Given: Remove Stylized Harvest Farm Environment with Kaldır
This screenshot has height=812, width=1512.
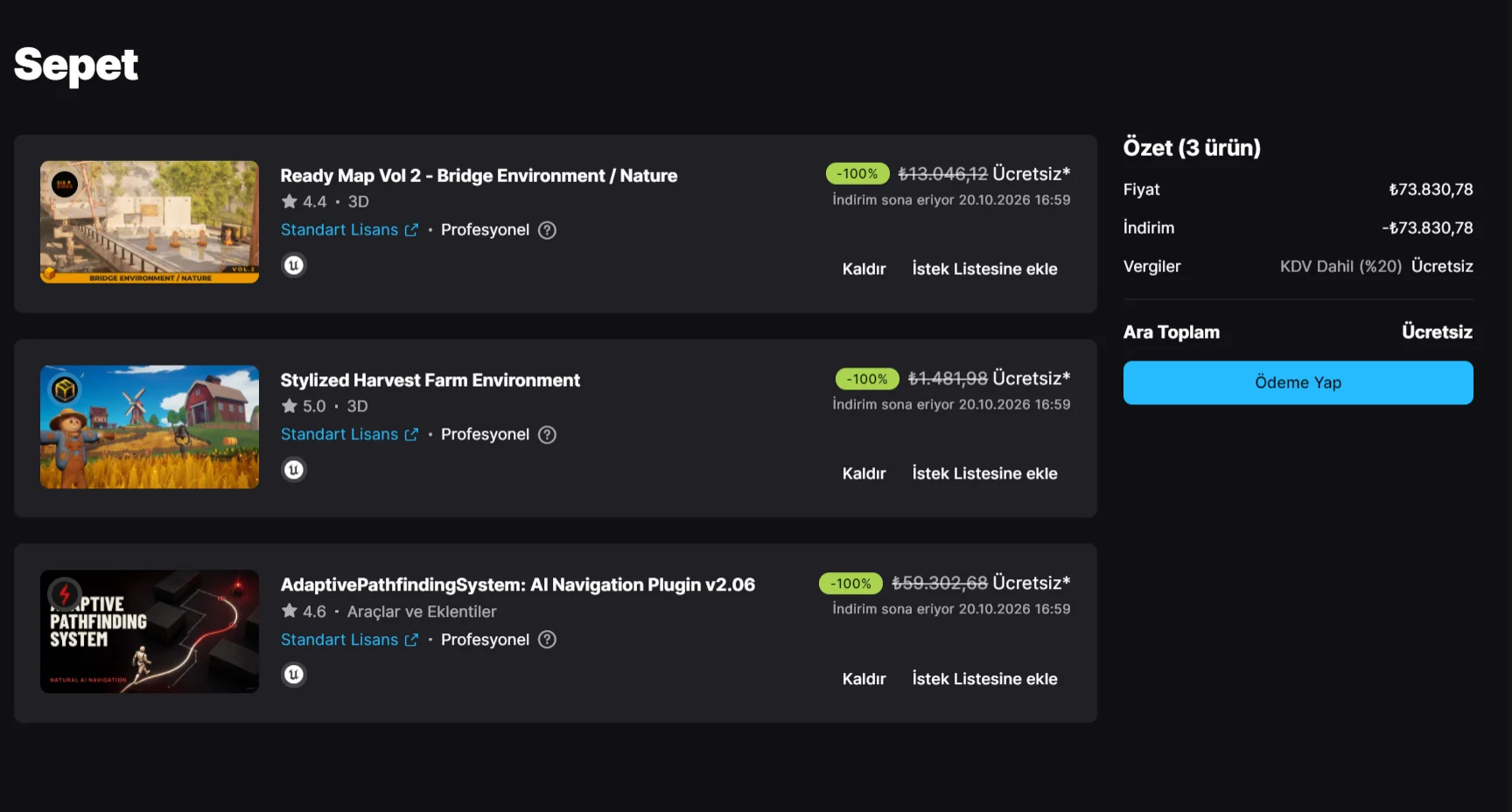Looking at the screenshot, I should pyautogui.click(x=864, y=473).
